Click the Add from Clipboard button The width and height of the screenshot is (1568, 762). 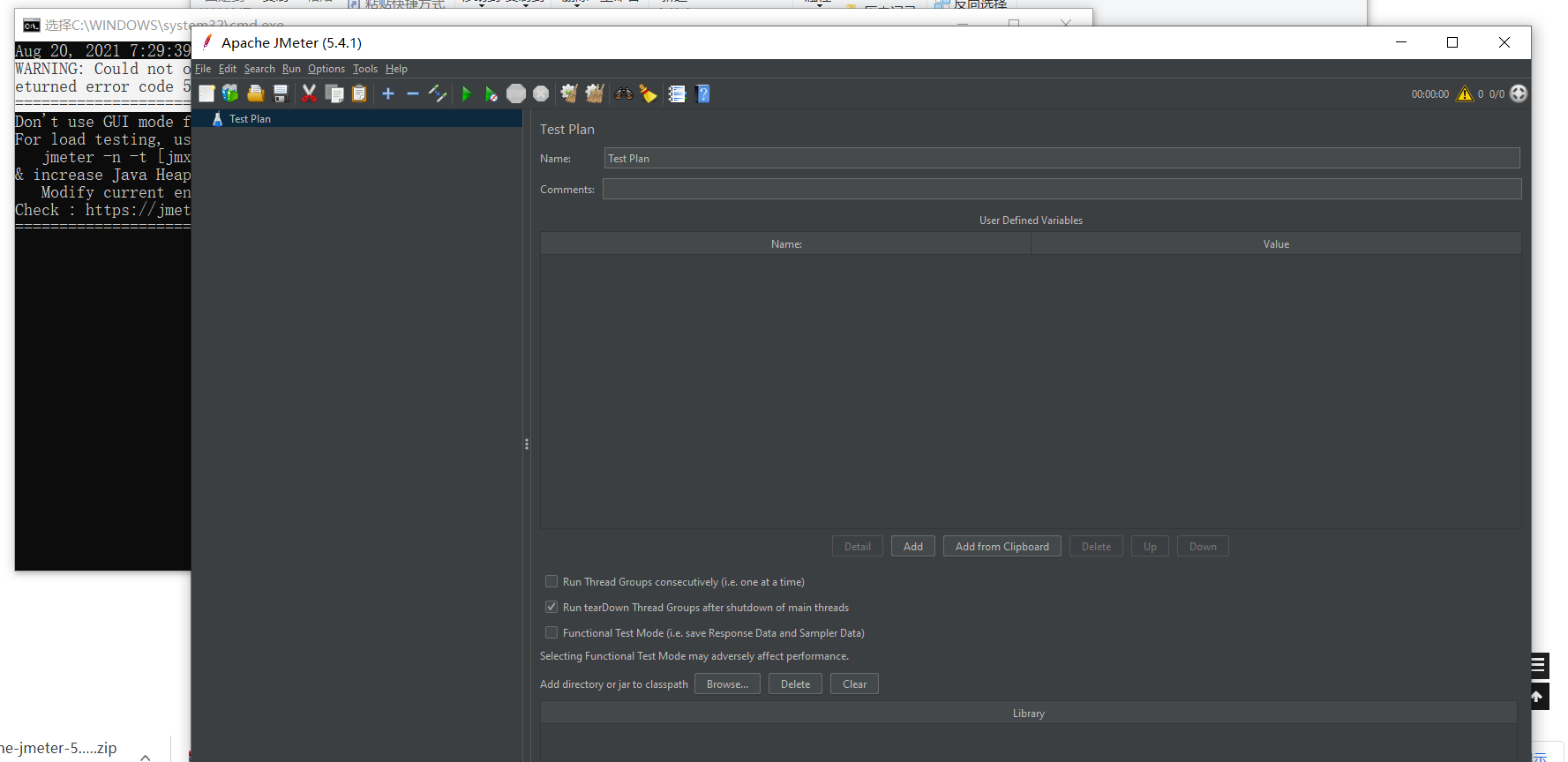[x=1002, y=547]
